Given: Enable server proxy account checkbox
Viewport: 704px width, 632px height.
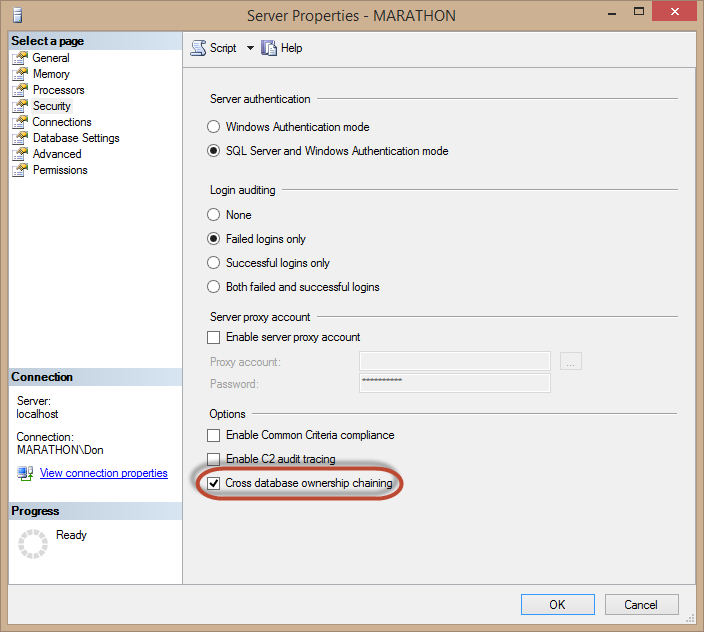Looking at the screenshot, I should [213, 338].
